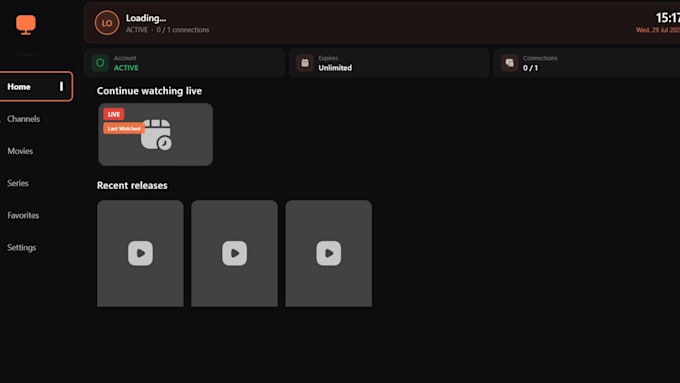Open the last watched live channel card
The height and width of the screenshot is (383, 680).
tap(155, 134)
